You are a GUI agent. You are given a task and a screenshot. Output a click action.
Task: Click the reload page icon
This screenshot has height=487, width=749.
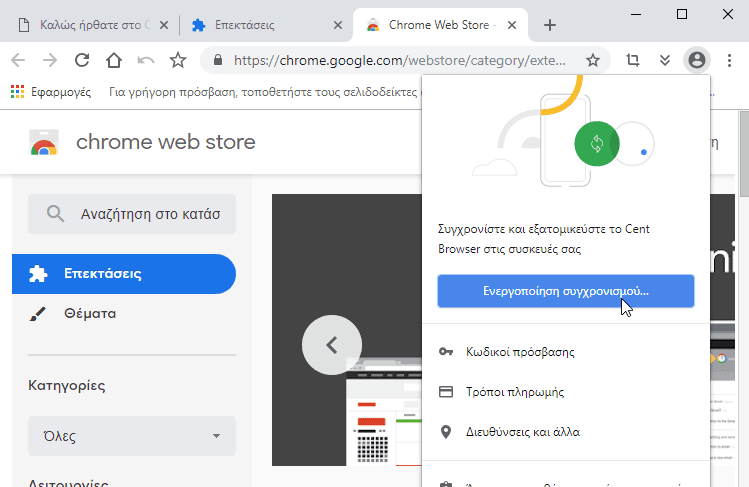pos(82,60)
